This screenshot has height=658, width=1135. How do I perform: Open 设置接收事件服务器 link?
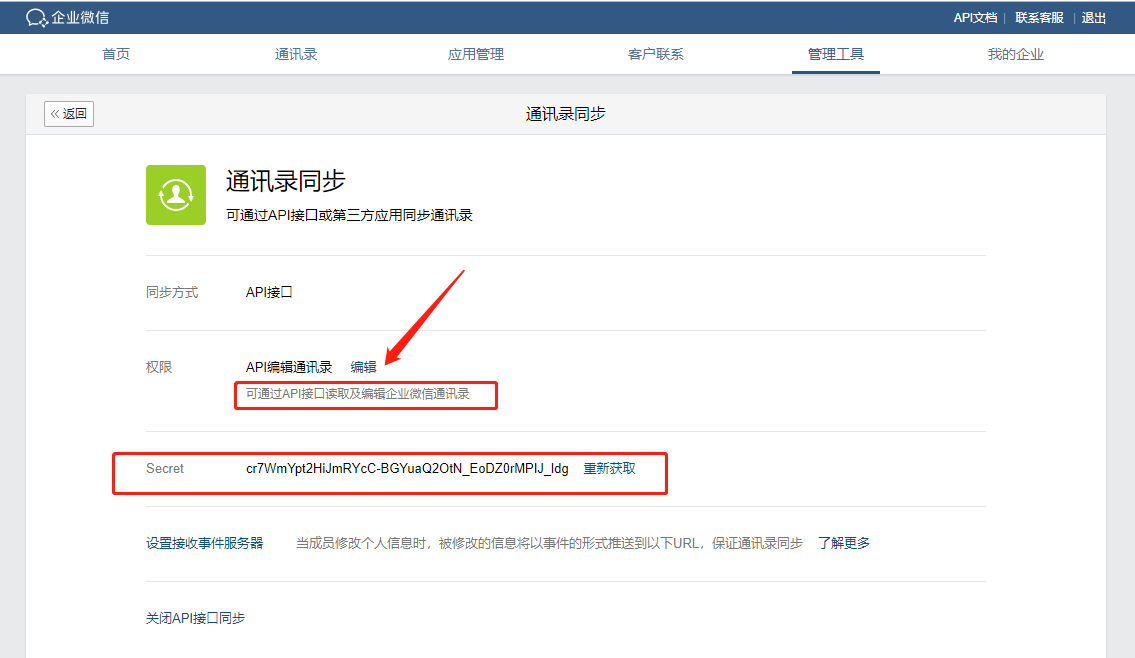click(x=205, y=543)
